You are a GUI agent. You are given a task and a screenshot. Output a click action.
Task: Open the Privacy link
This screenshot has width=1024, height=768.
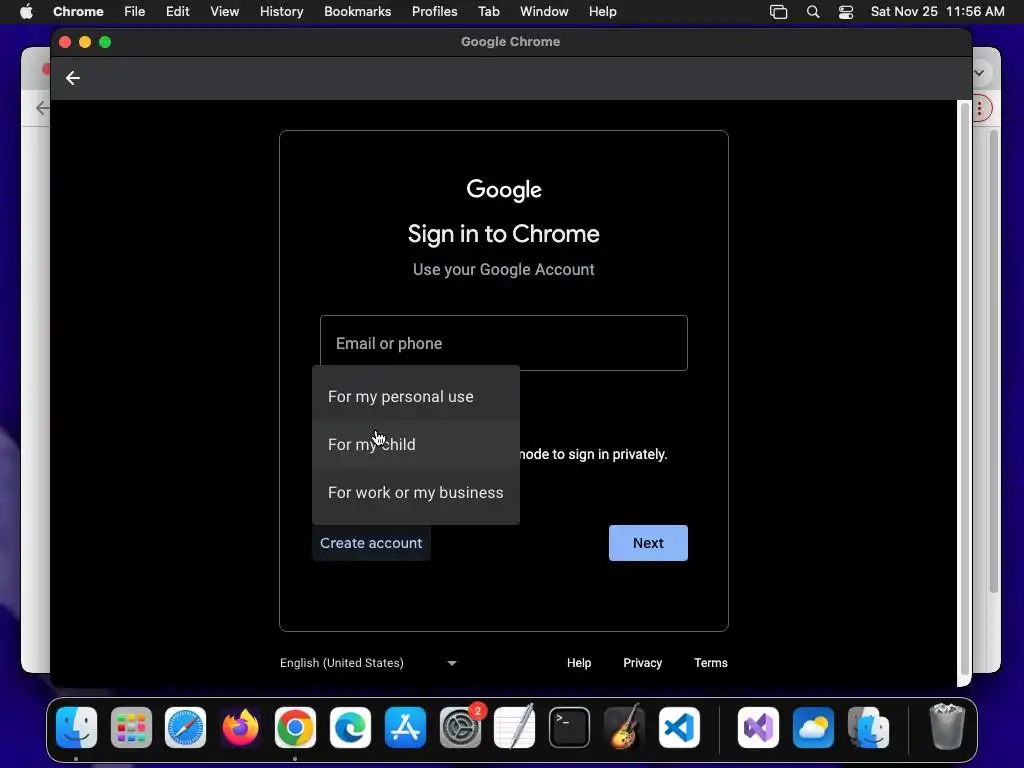pyautogui.click(x=643, y=663)
